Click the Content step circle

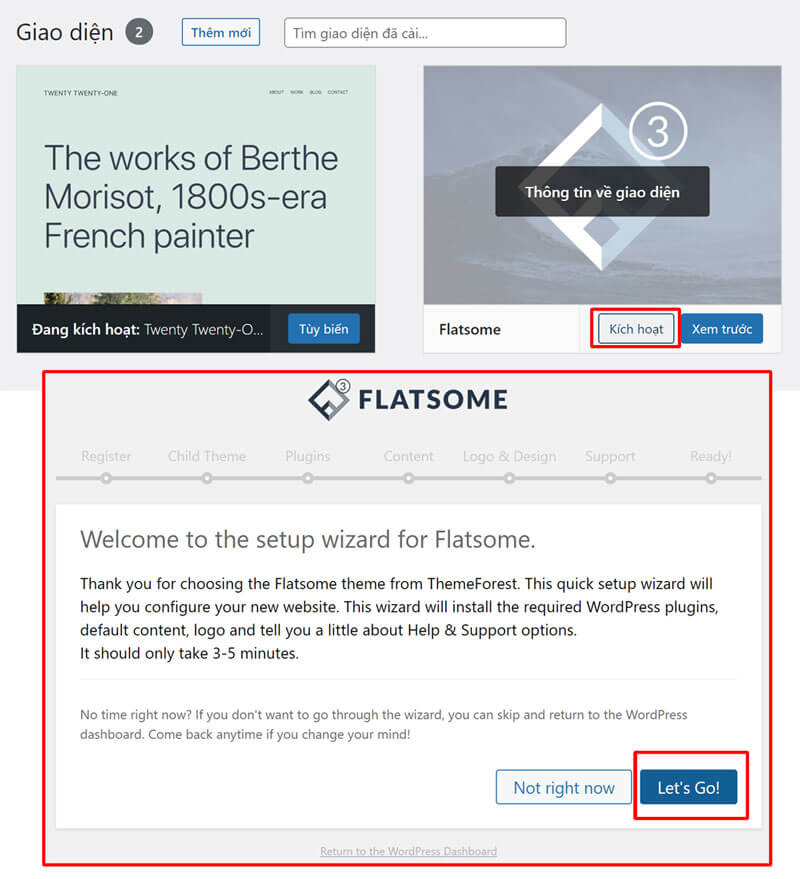pyautogui.click(x=408, y=478)
